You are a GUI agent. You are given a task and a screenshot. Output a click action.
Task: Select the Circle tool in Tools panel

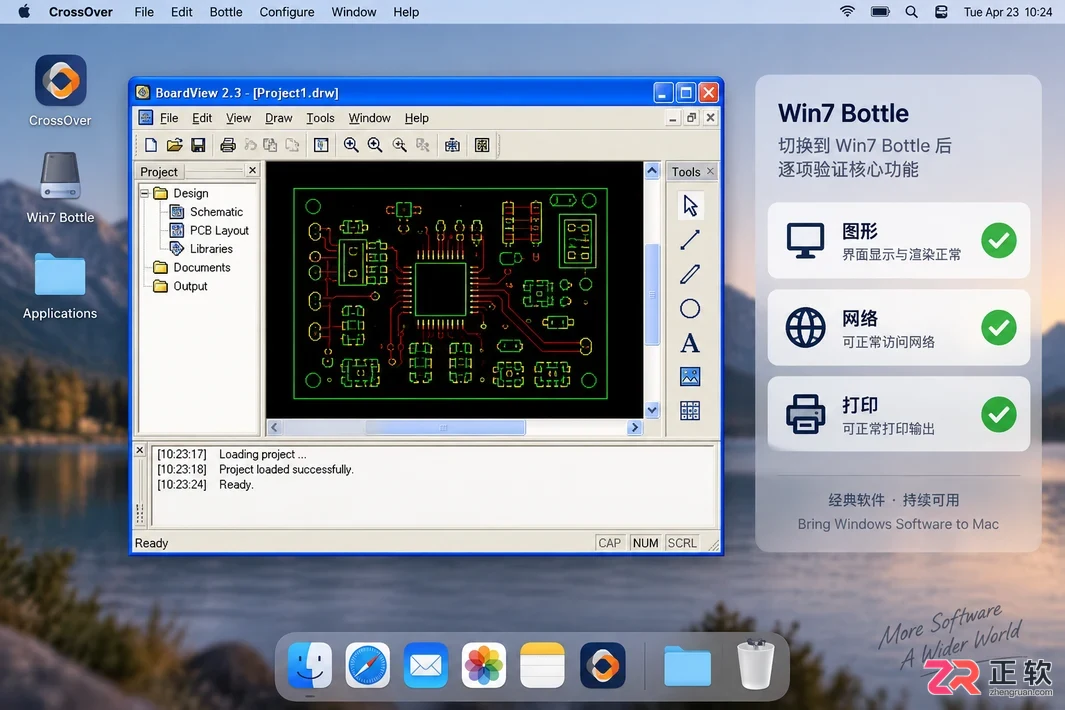click(x=690, y=309)
